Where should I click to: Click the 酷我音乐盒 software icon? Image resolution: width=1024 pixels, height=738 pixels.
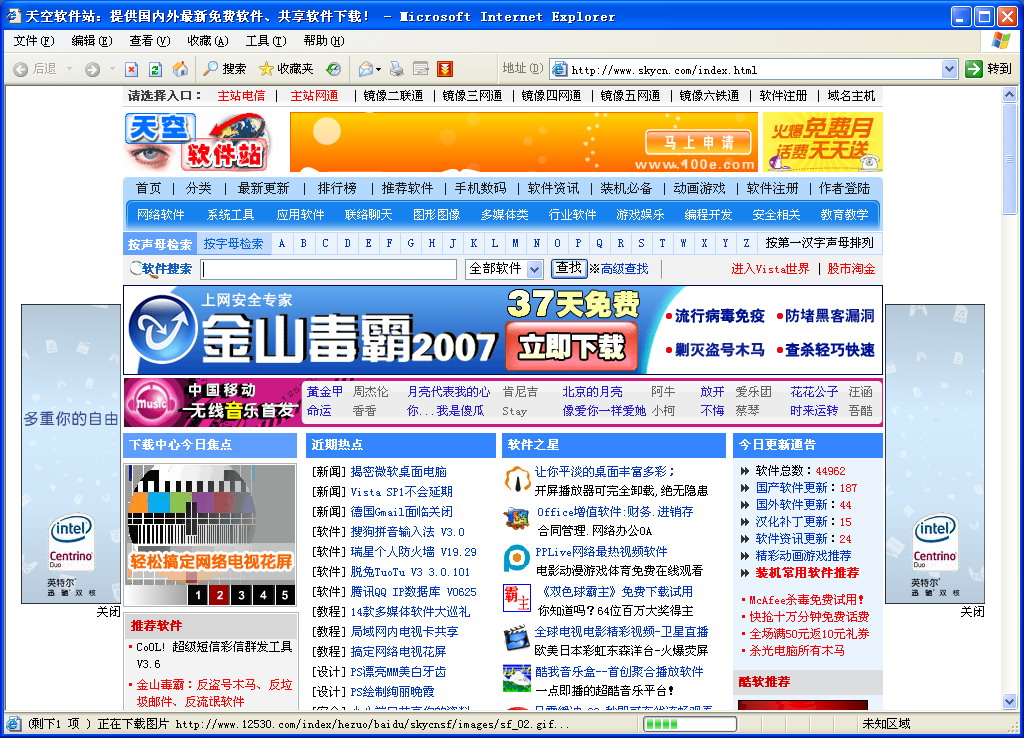pyautogui.click(x=517, y=679)
